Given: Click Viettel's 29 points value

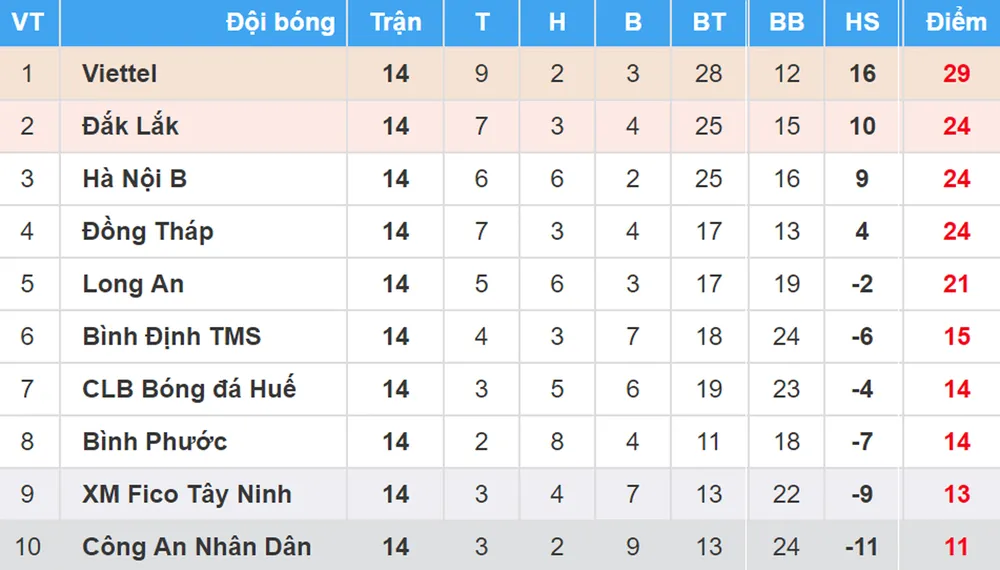Looking at the screenshot, I should click(x=957, y=74).
